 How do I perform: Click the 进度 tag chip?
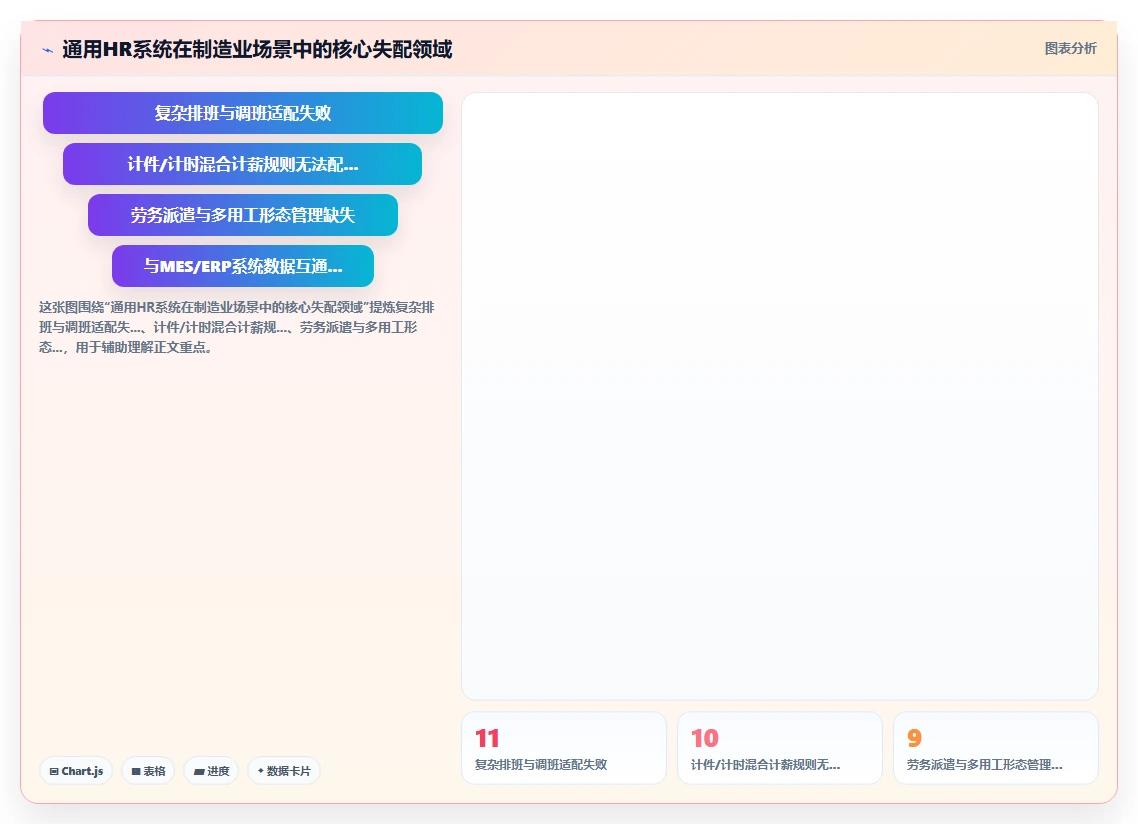point(211,771)
